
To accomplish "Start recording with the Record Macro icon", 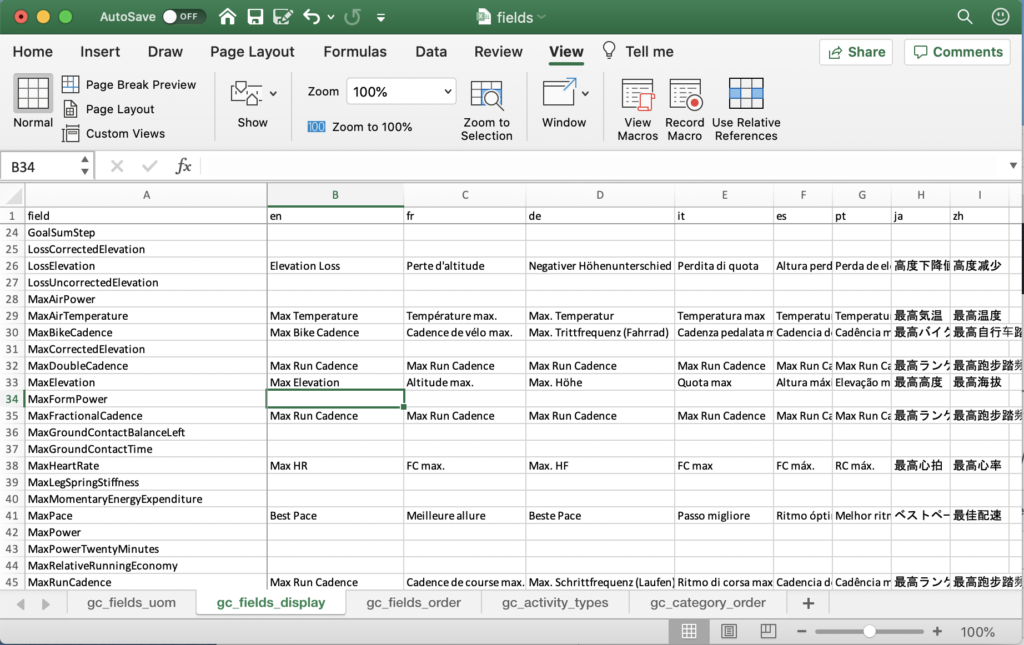I will point(685,109).
